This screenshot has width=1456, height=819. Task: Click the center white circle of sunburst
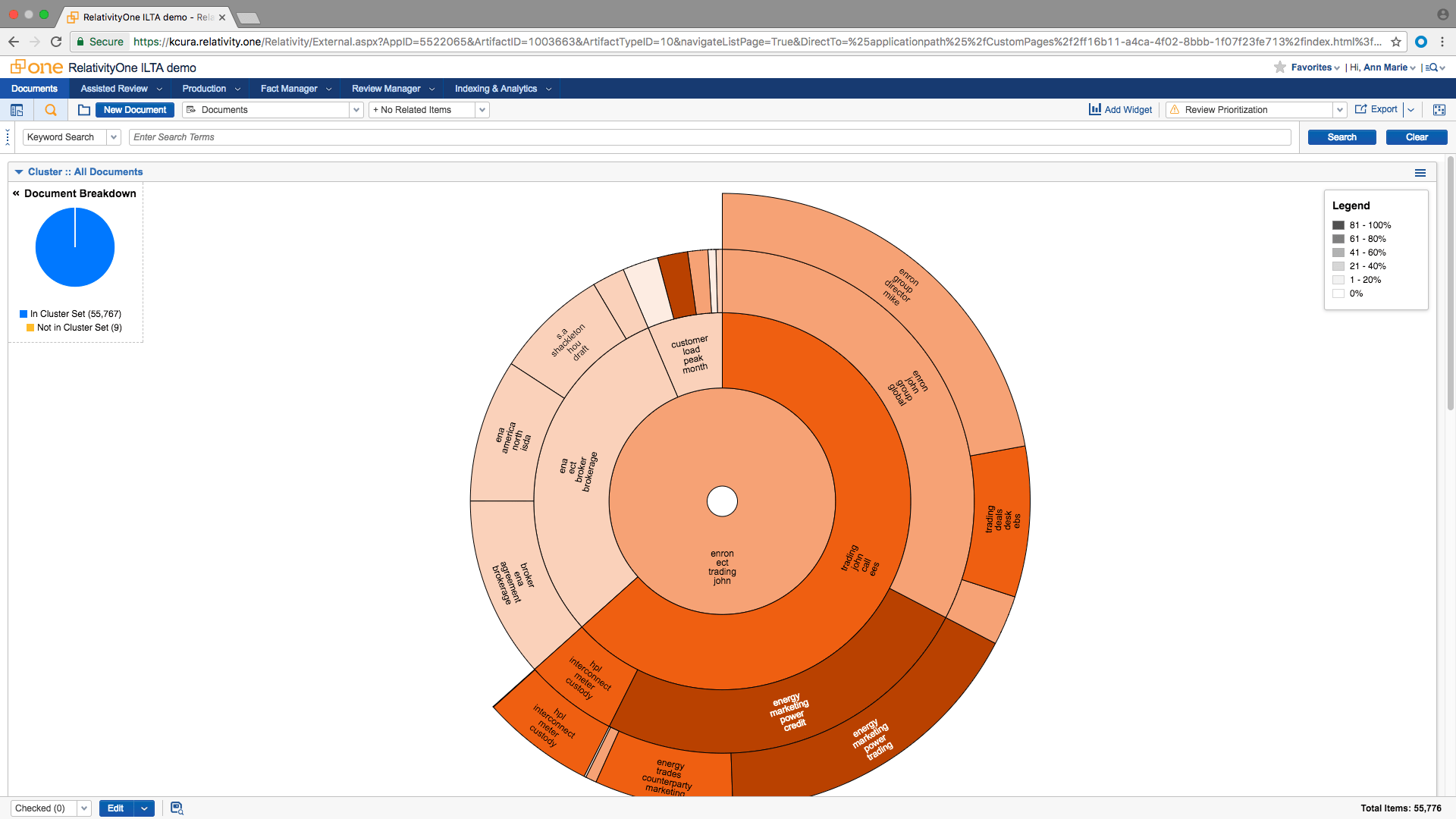[x=722, y=501]
